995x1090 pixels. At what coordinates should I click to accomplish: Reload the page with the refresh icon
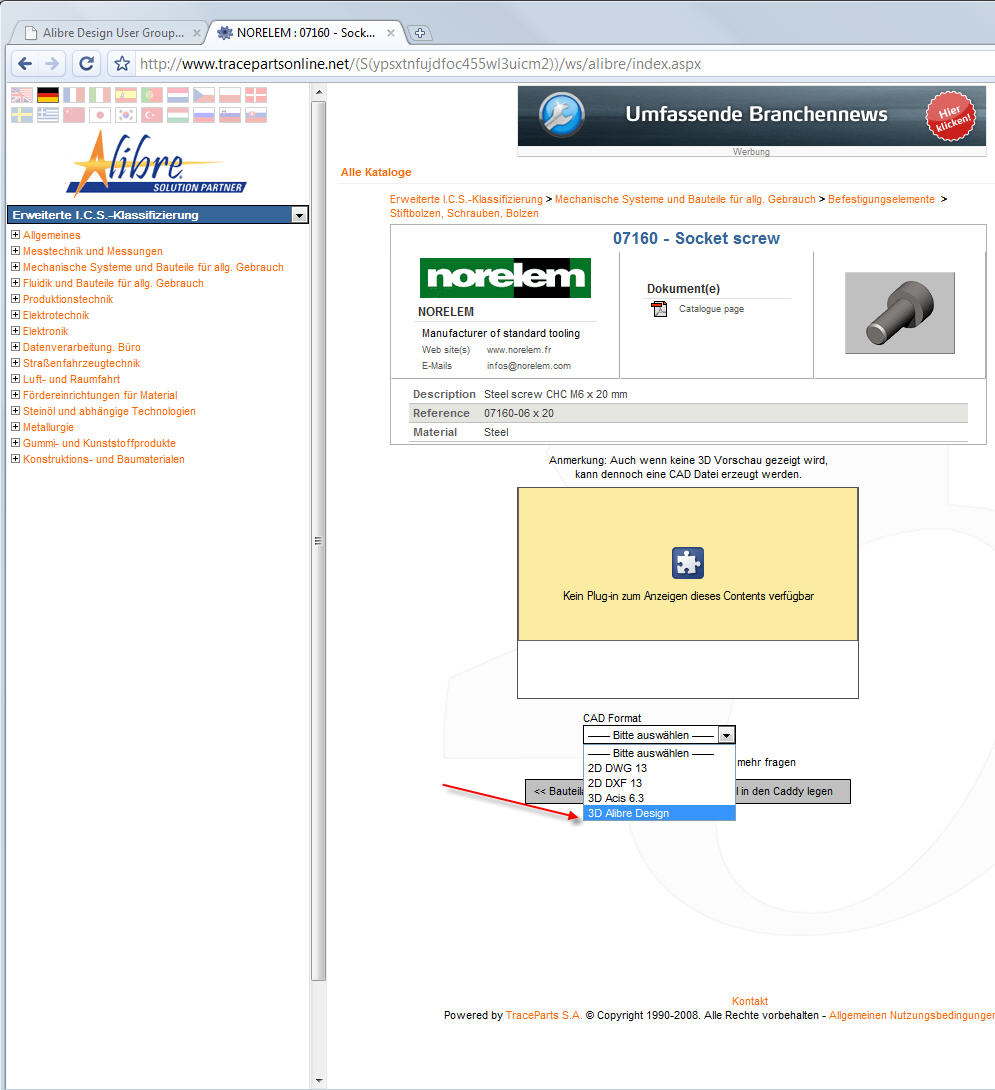[86, 64]
